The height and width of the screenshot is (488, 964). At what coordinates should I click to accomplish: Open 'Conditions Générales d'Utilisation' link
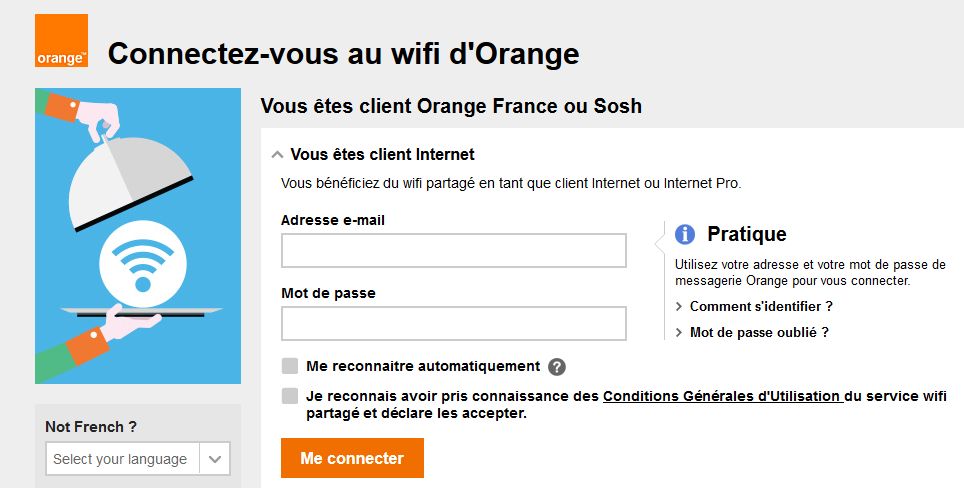click(721, 396)
